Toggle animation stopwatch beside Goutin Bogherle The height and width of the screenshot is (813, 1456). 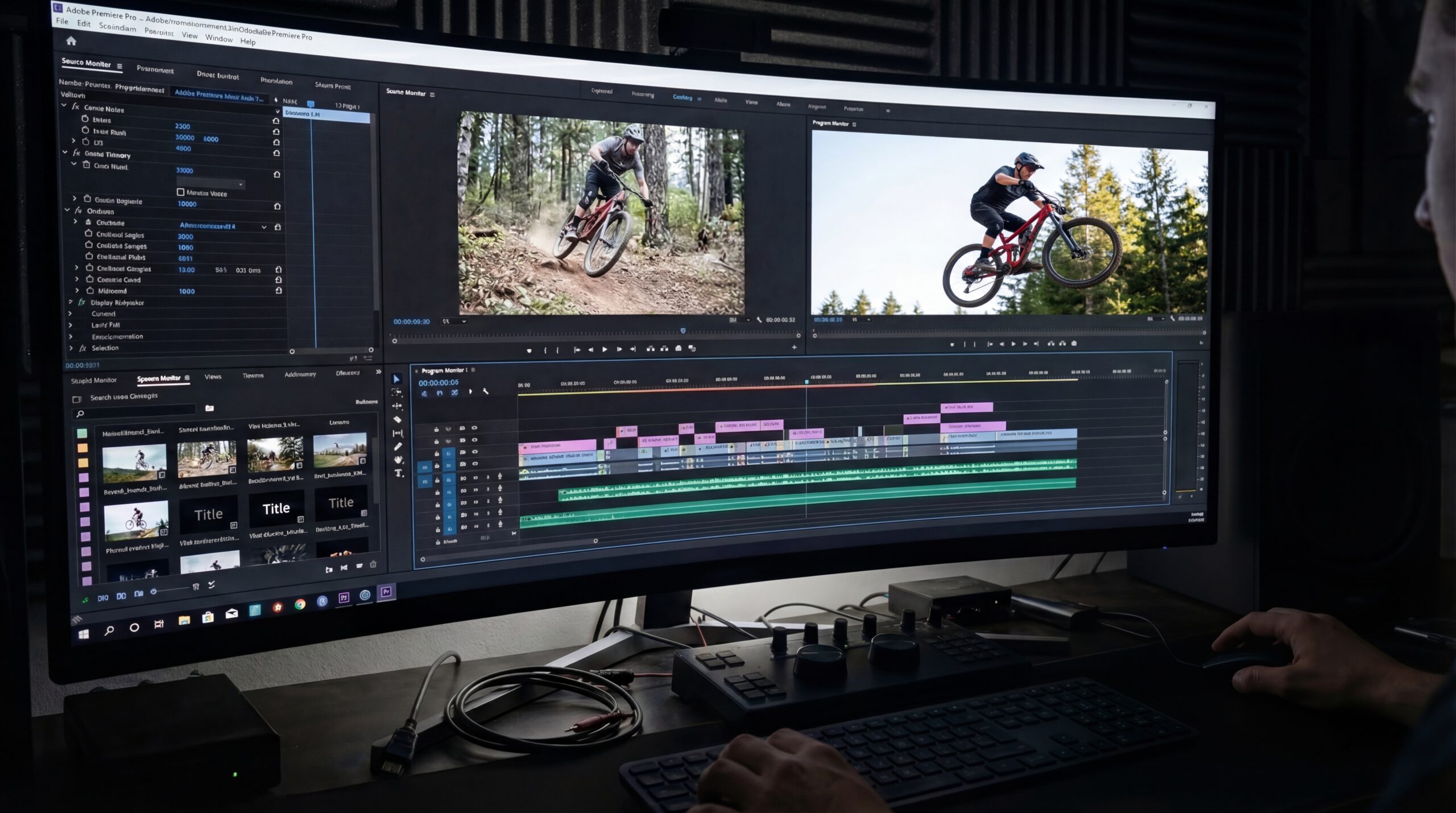tap(87, 199)
